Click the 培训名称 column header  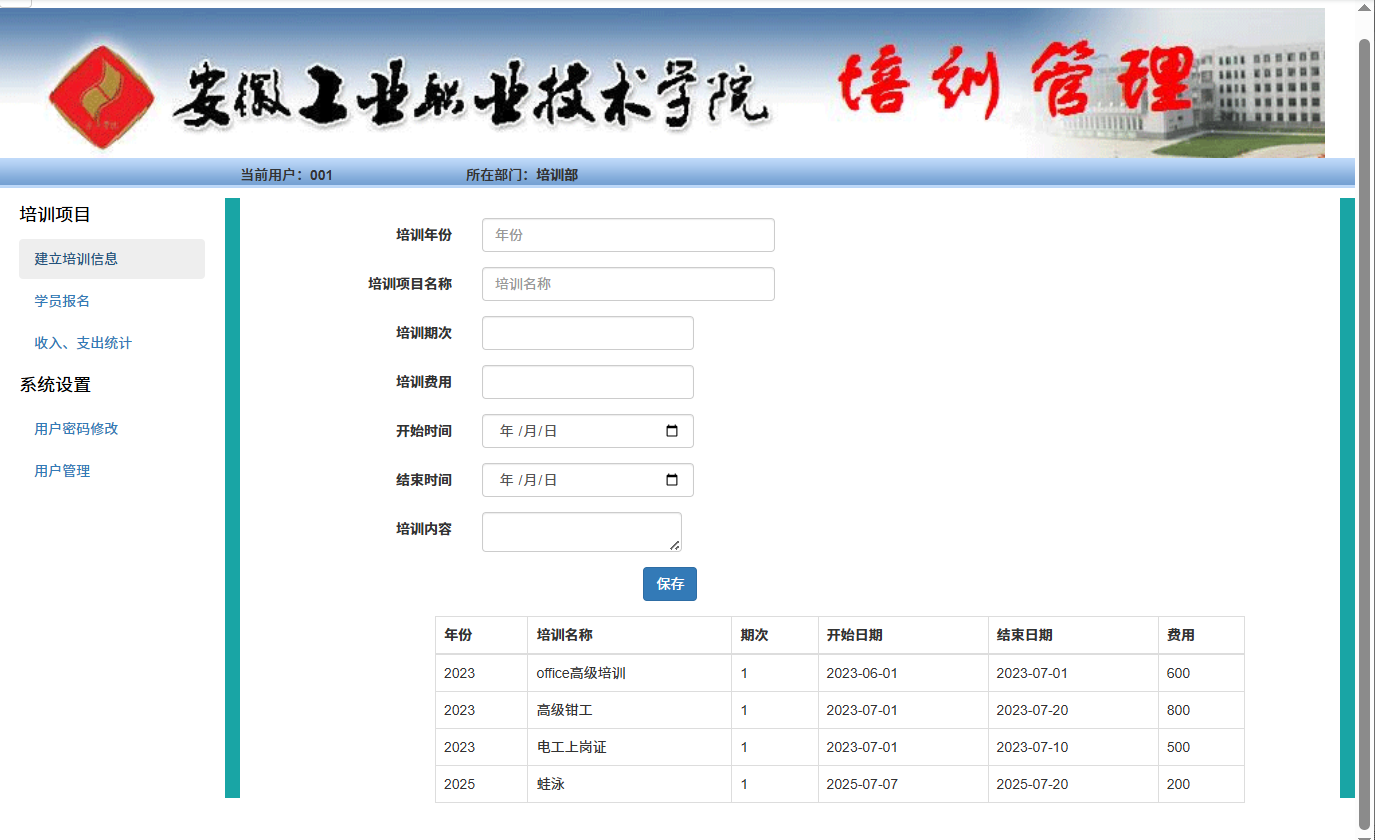[565, 635]
